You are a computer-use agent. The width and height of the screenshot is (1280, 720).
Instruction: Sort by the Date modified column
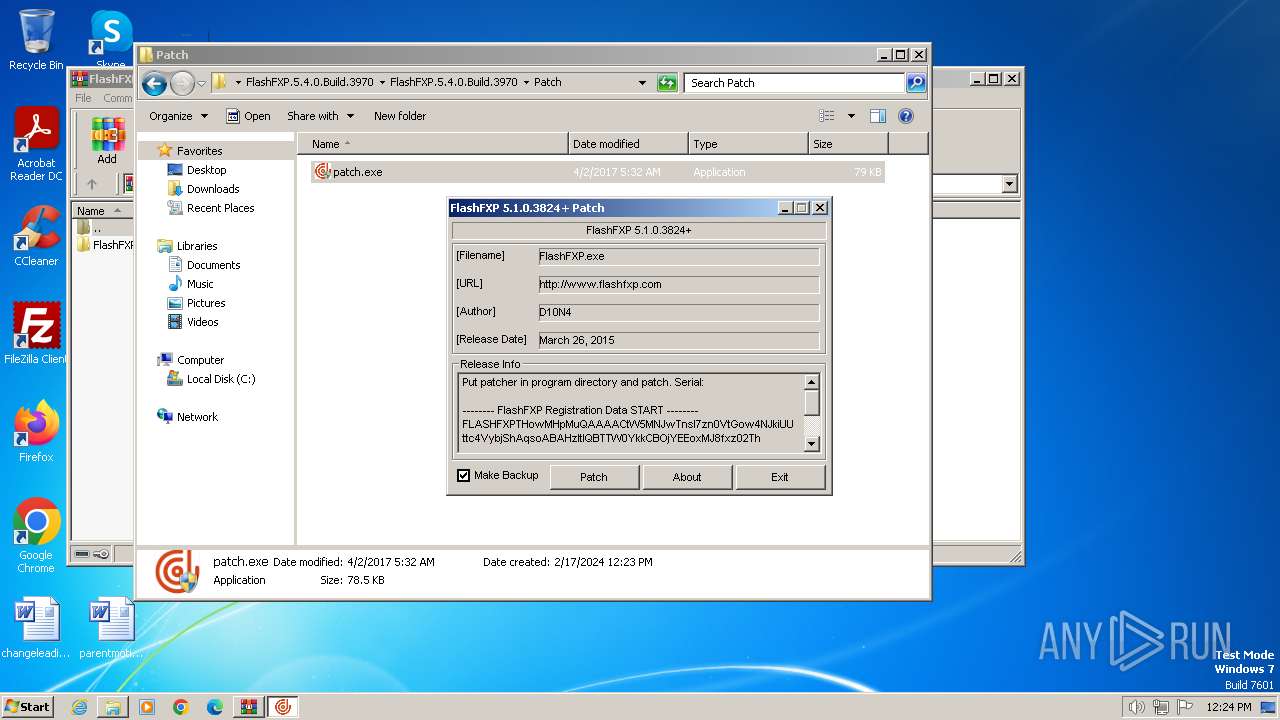pyautogui.click(x=628, y=144)
